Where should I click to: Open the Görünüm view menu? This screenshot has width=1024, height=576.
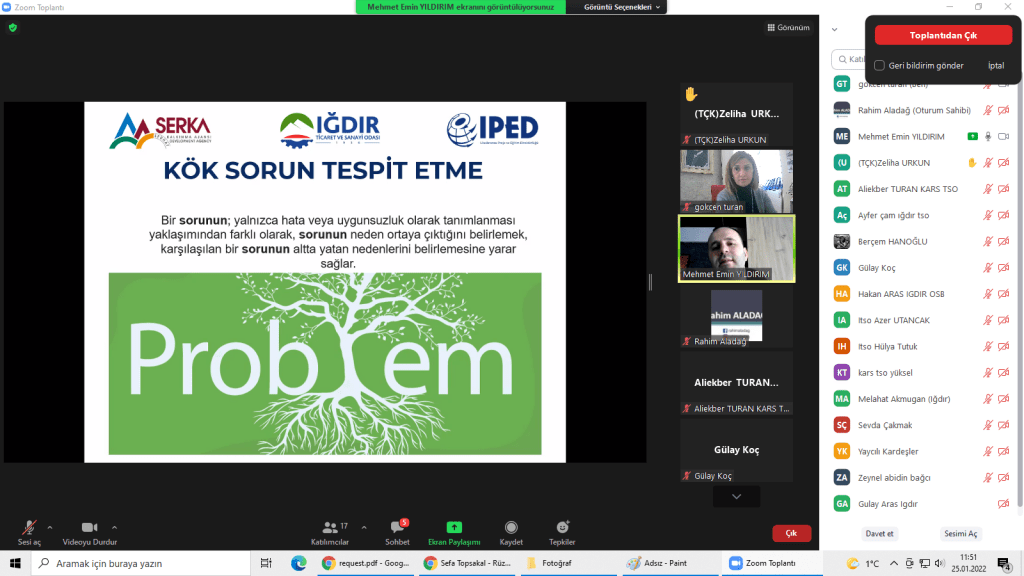click(x=788, y=27)
